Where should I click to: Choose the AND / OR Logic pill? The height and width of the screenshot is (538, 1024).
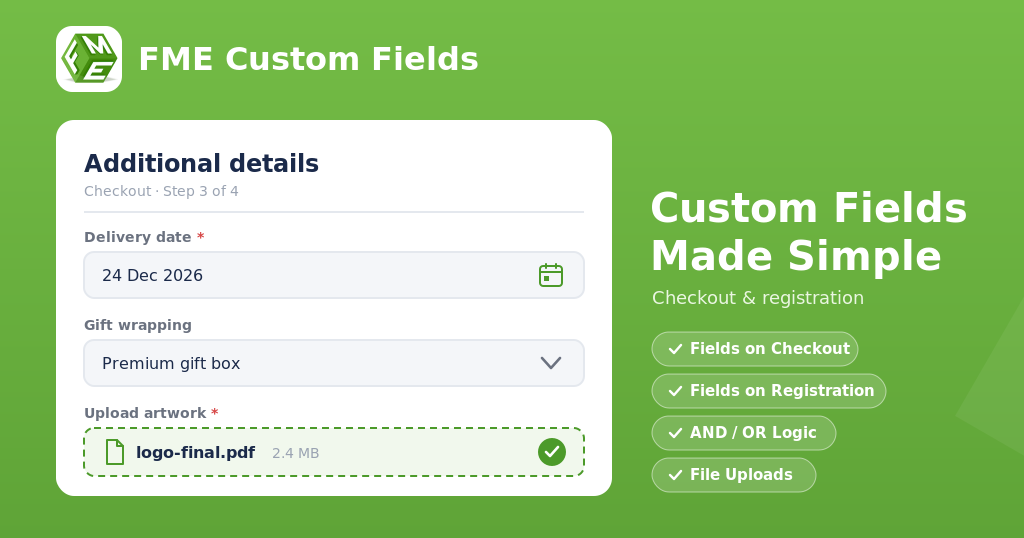pyautogui.click(x=744, y=433)
